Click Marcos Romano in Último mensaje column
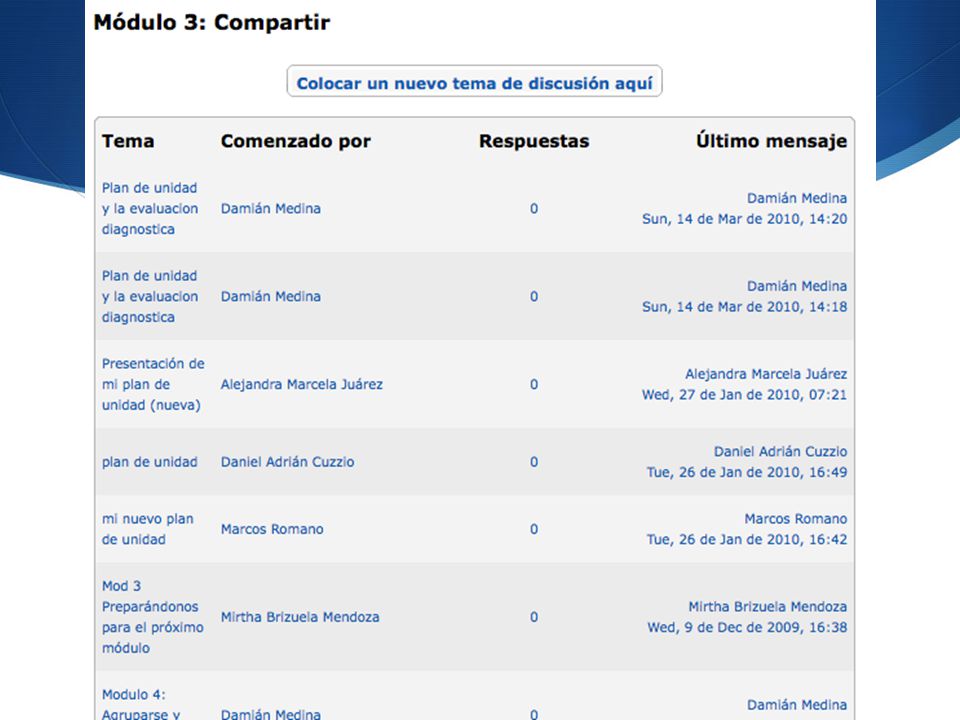The image size is (960, 720). (796, 519)
